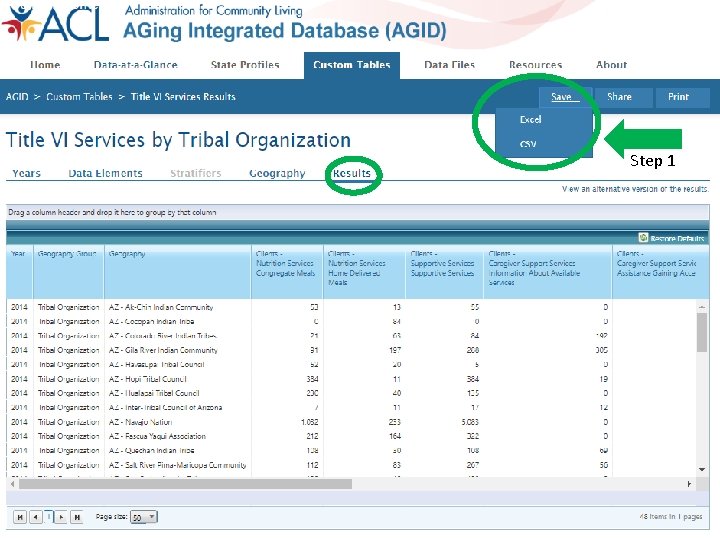Click the vertical scrollbar up arrow

tap(702, 307)
